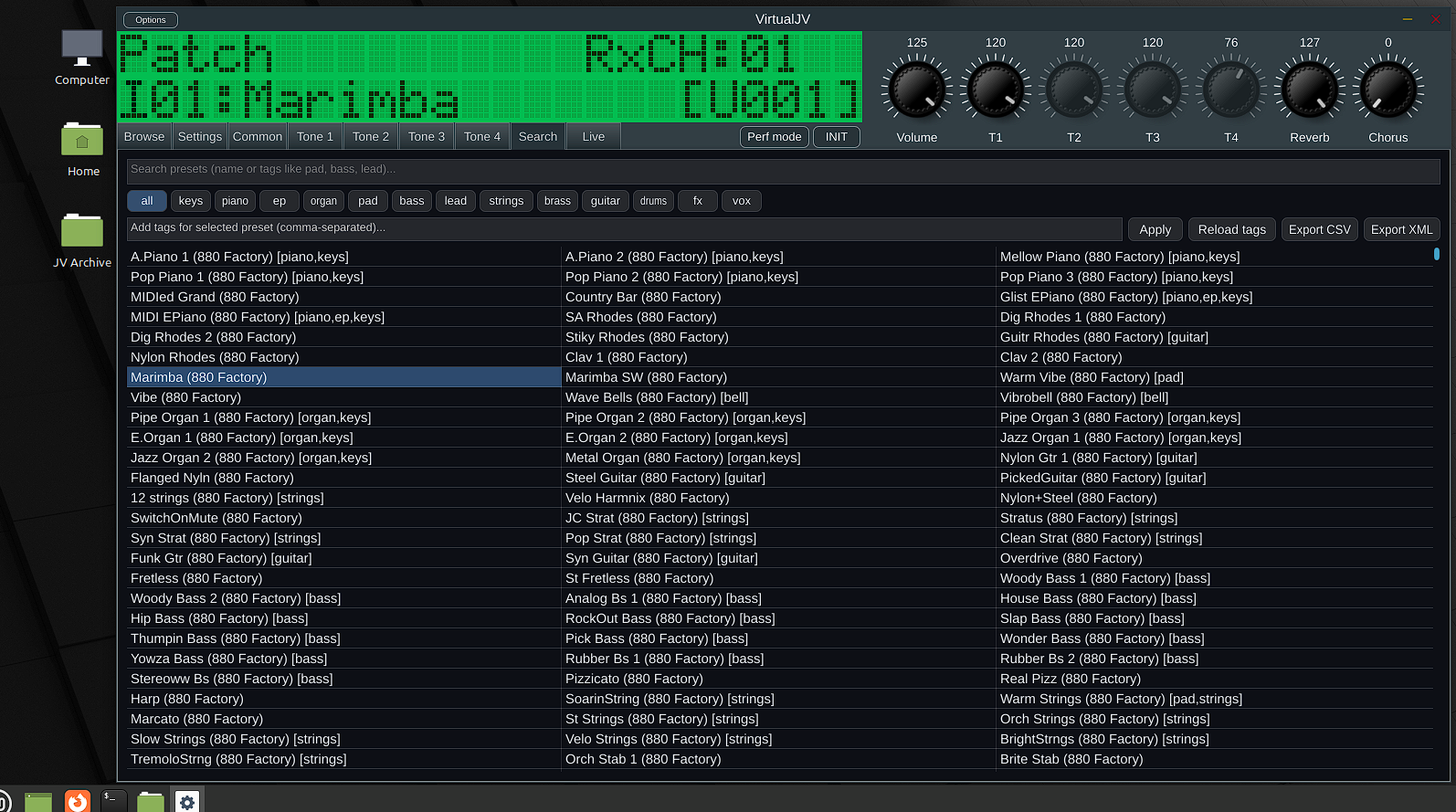Click the settings gear taskbar icon

(187, 801)
